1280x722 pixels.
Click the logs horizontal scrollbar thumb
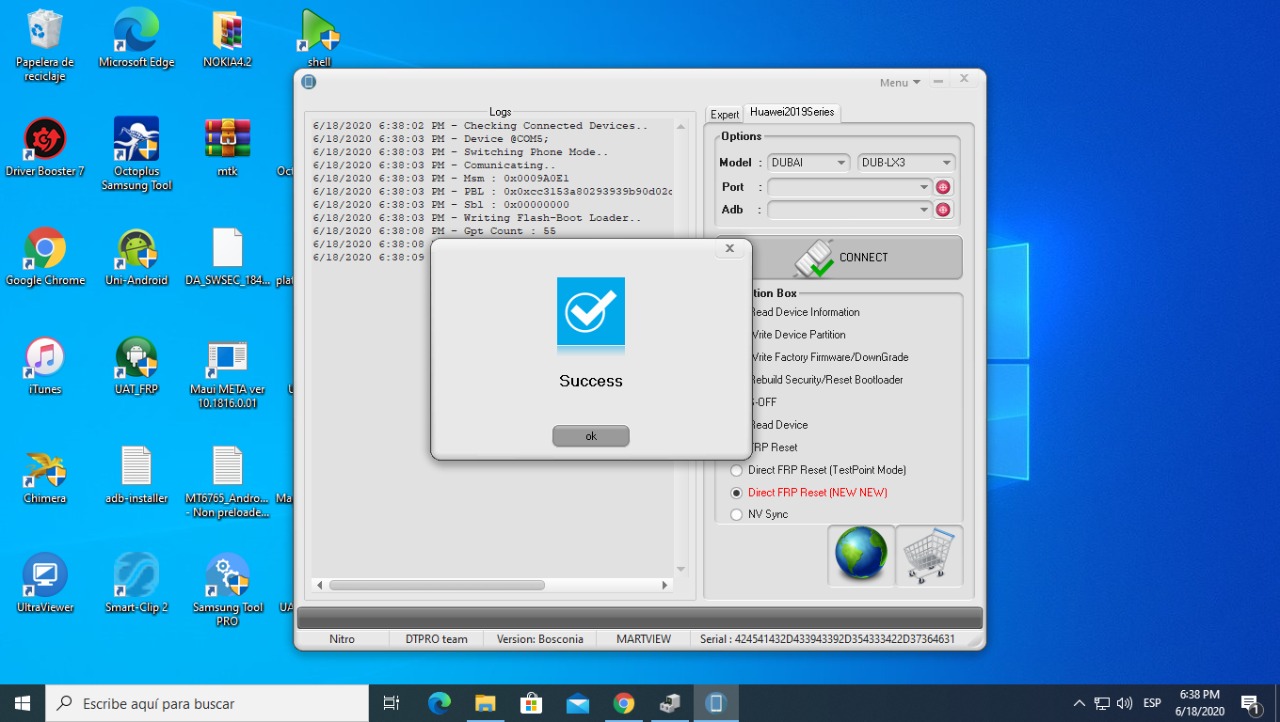tap(437, 585)
